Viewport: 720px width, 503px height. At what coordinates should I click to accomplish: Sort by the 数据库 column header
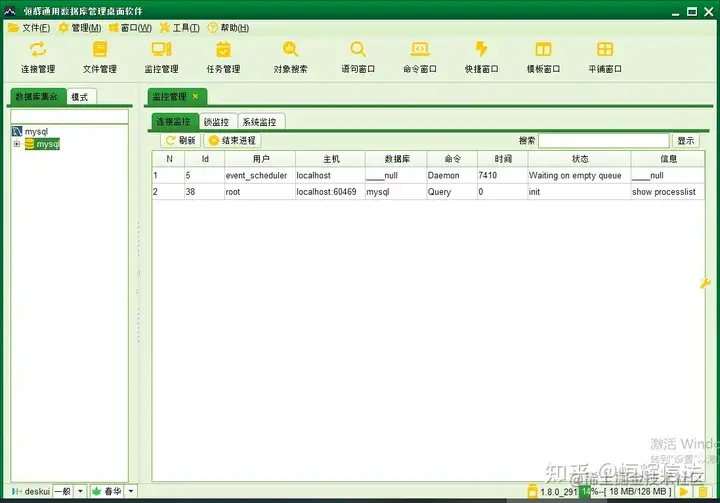[x=396, y=159]
